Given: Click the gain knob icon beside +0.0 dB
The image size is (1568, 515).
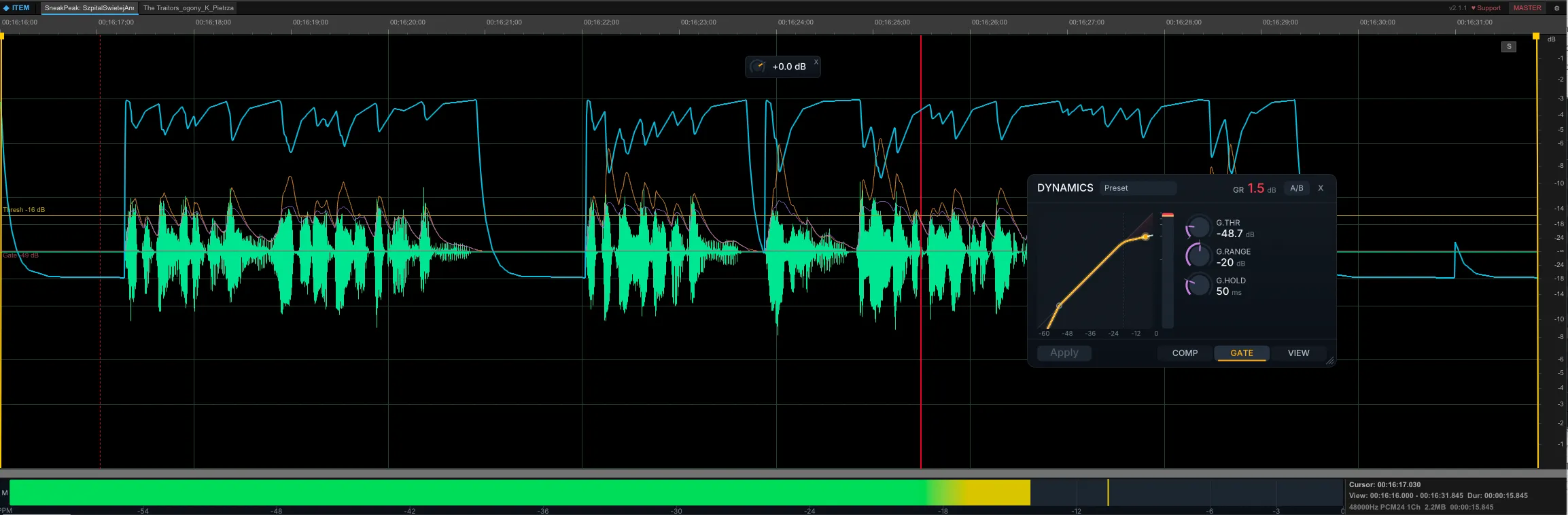Looking at the screenshot, I should point(758,67).
